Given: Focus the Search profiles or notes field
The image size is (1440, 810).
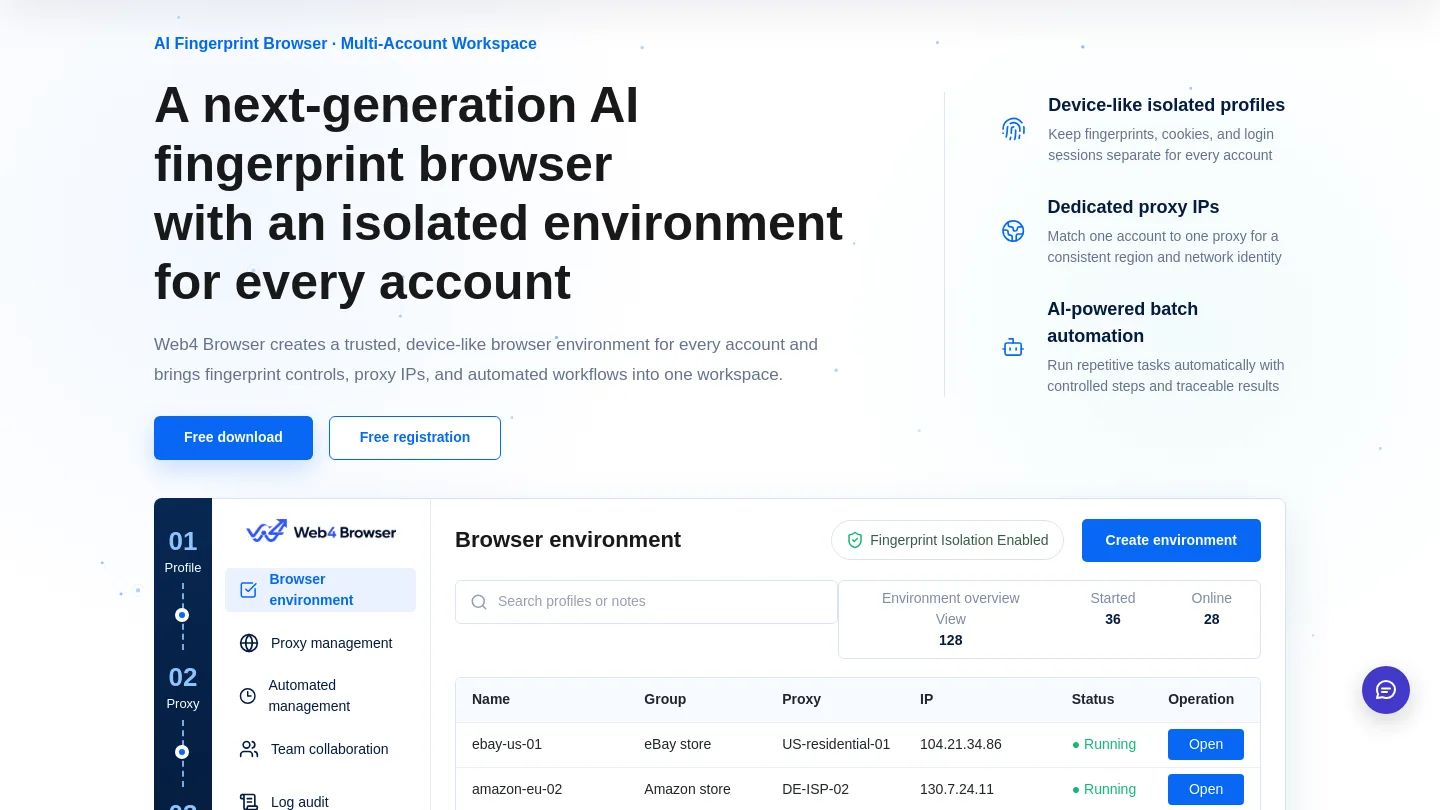Looking at the screenshot, I should point(646,602).
